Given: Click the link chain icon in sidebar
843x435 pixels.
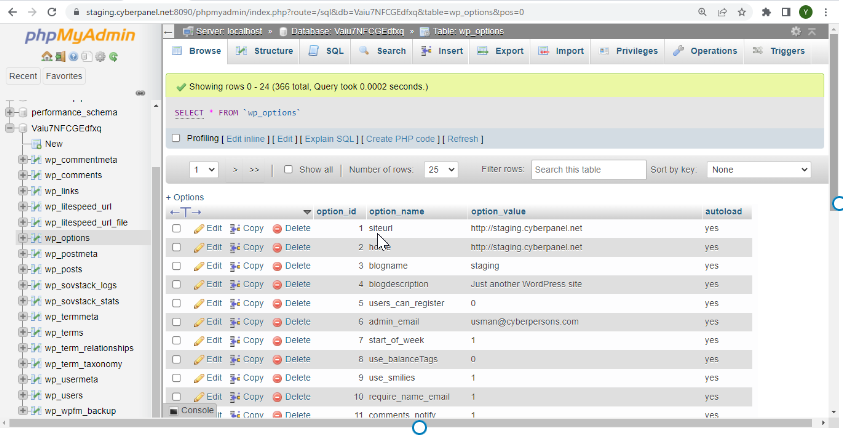Looking at the screenshot, I should click(140, 93).
